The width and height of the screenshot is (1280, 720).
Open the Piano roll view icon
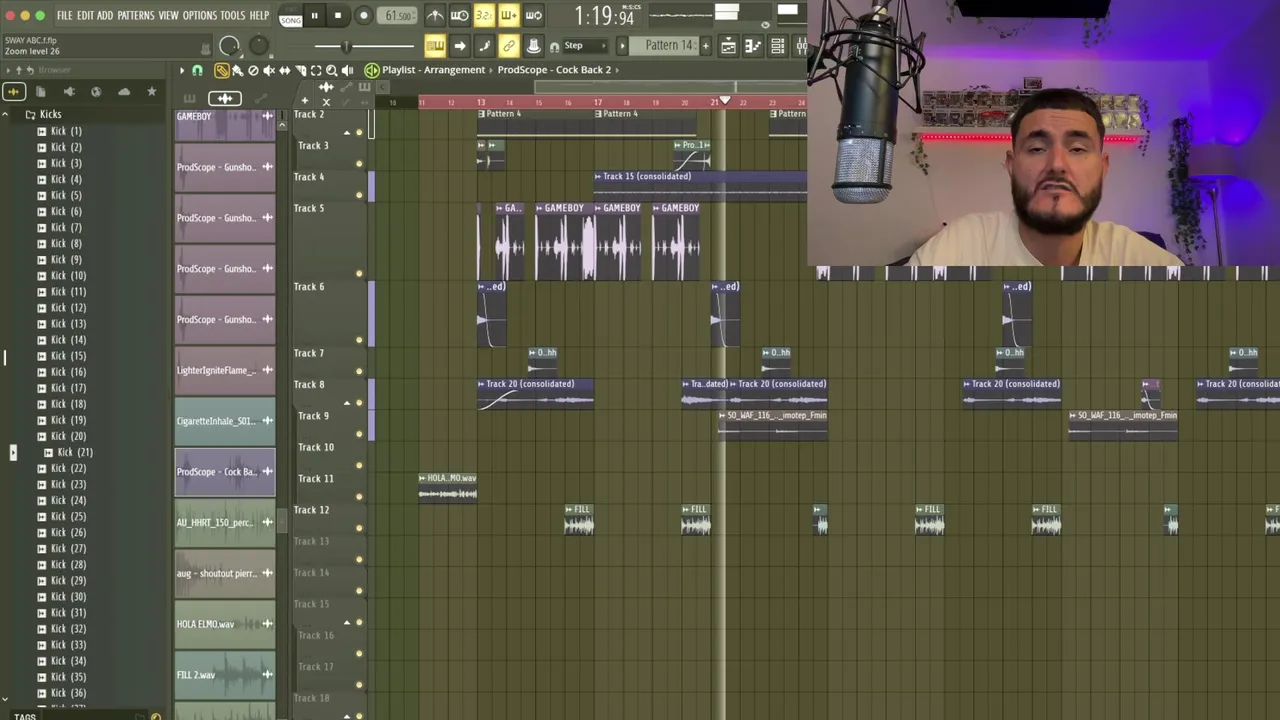tap(753, 46)
